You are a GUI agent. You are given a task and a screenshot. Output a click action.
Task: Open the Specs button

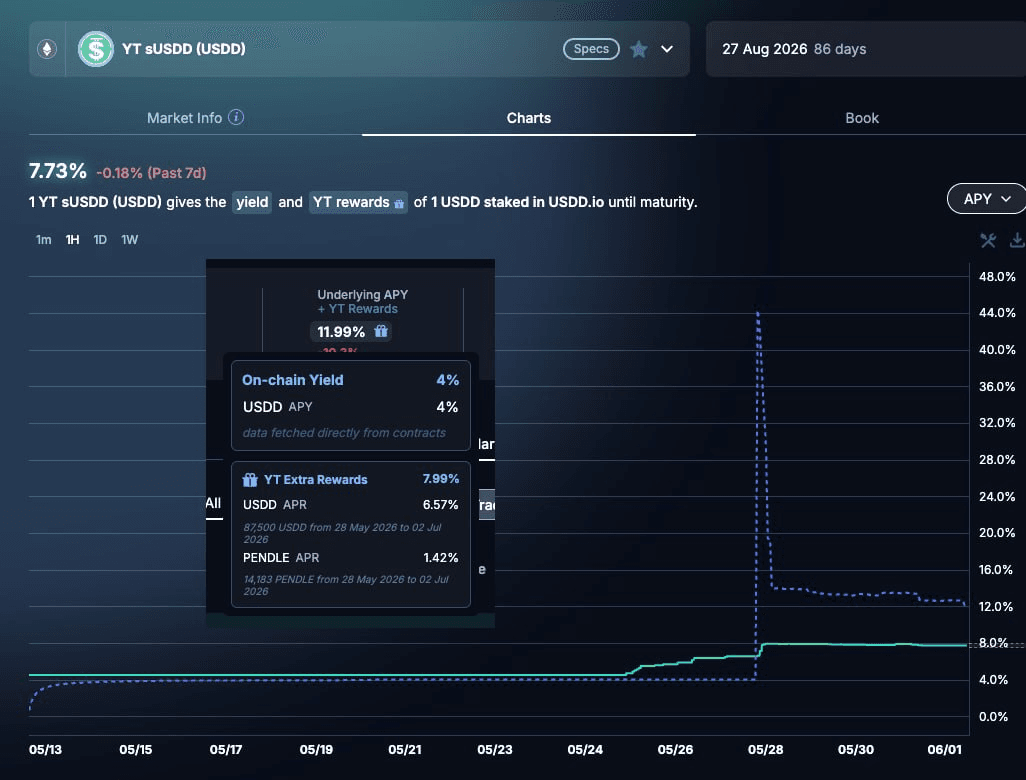(x=591, y=49)
